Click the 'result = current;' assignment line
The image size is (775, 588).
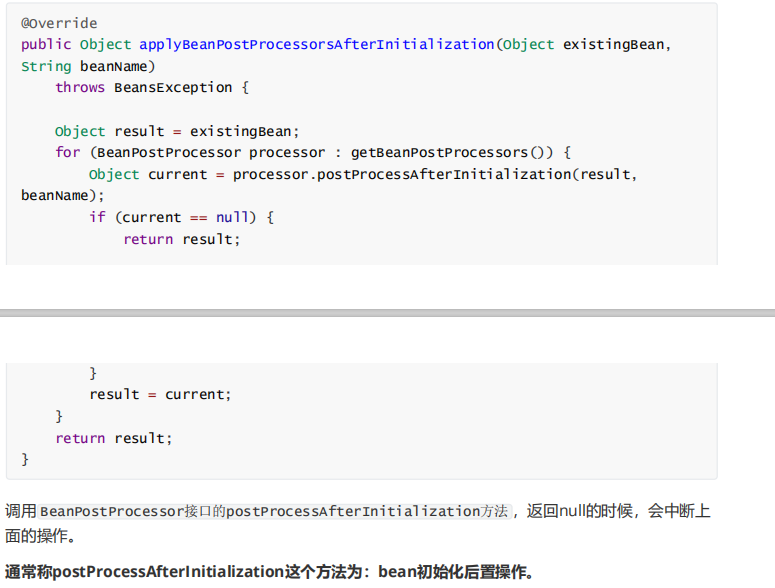[160, 395]
